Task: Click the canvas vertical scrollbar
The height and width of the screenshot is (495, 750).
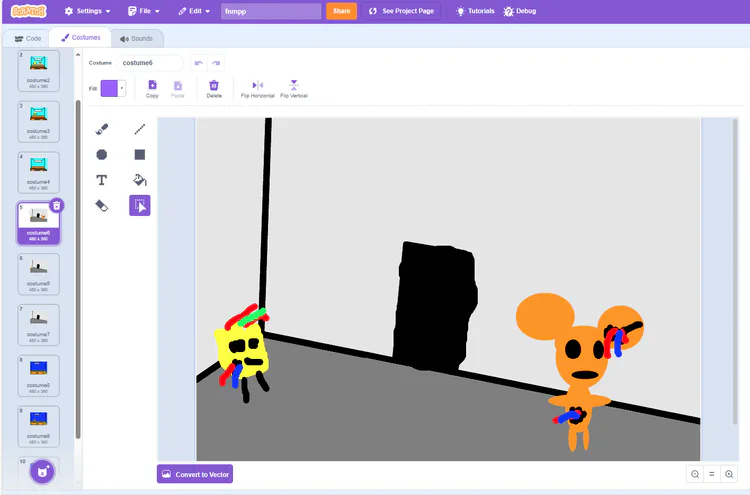Action: [x=735, y=271]
